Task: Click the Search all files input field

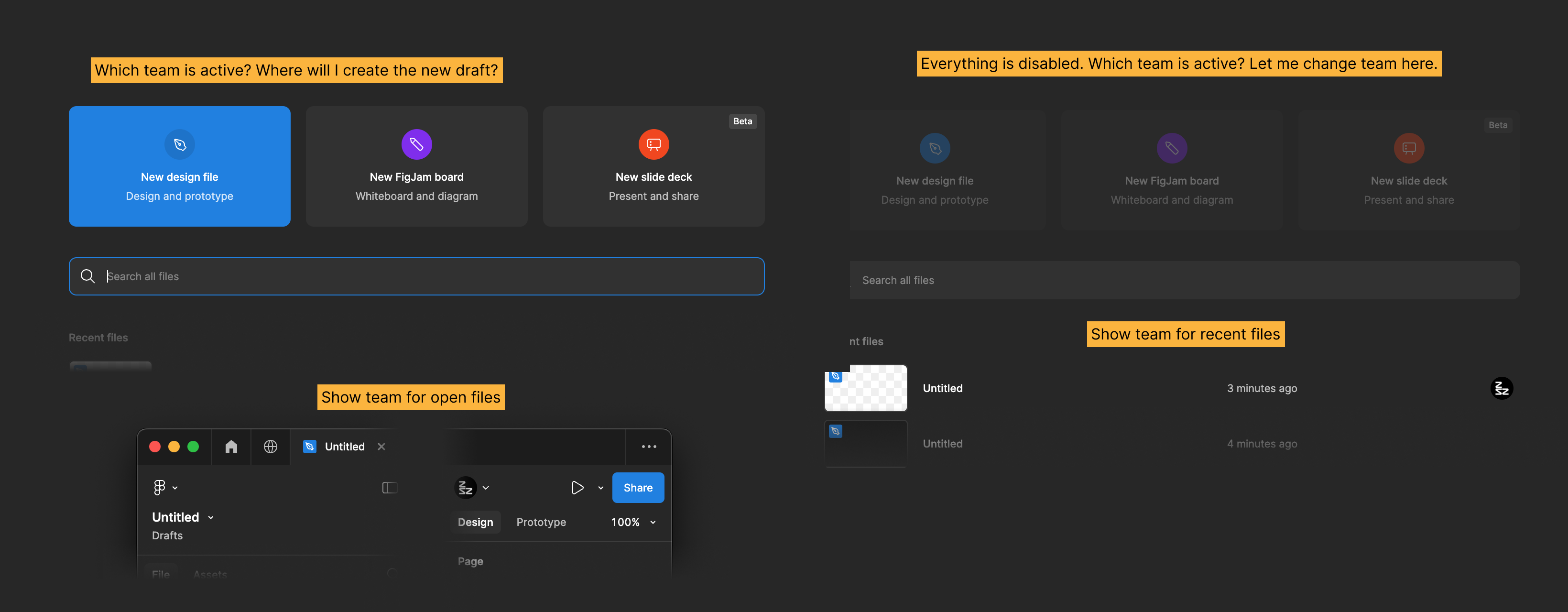Action: [416, 275]
